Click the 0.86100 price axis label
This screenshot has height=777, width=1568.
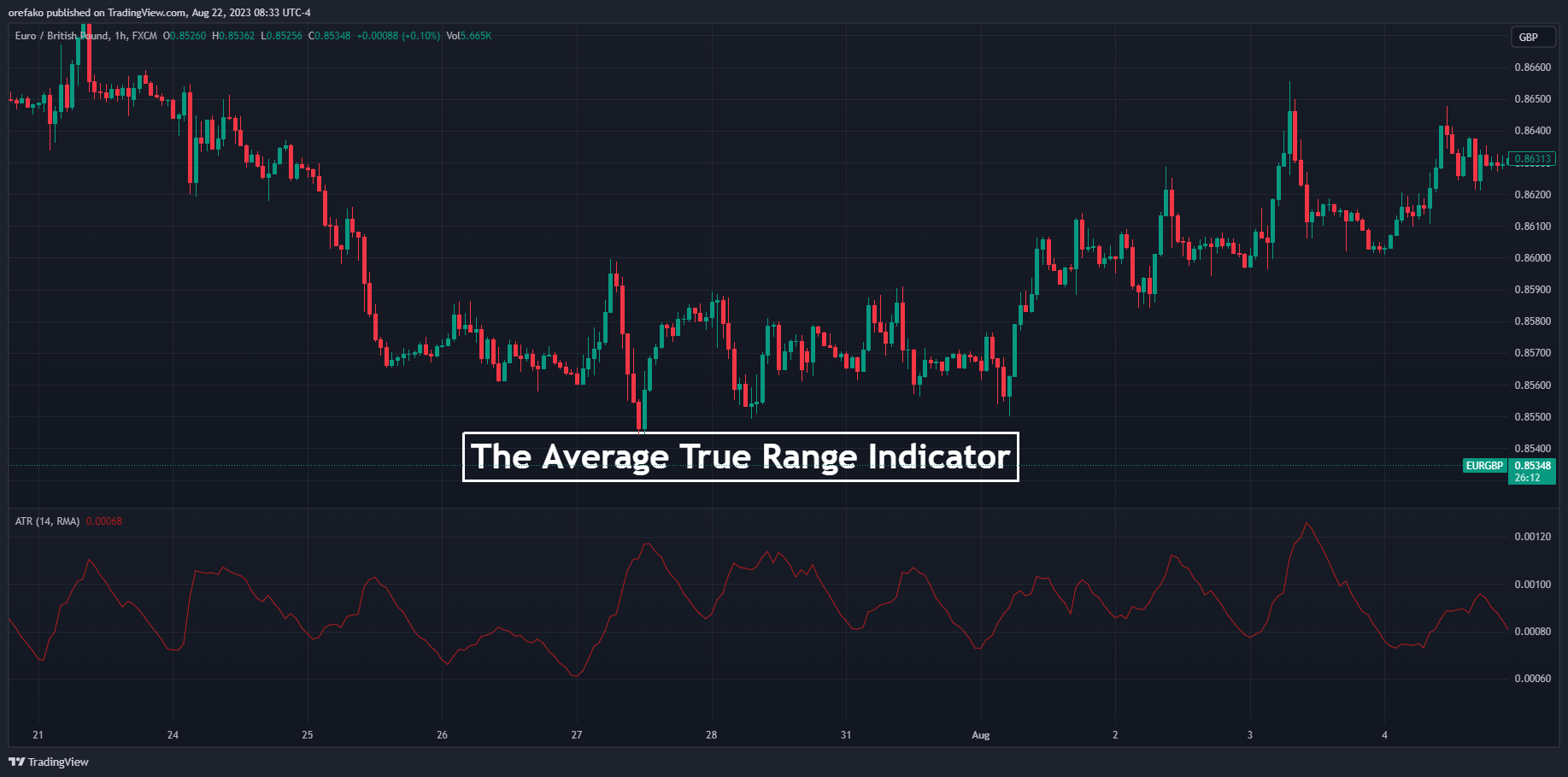[x=1532, y=227]
